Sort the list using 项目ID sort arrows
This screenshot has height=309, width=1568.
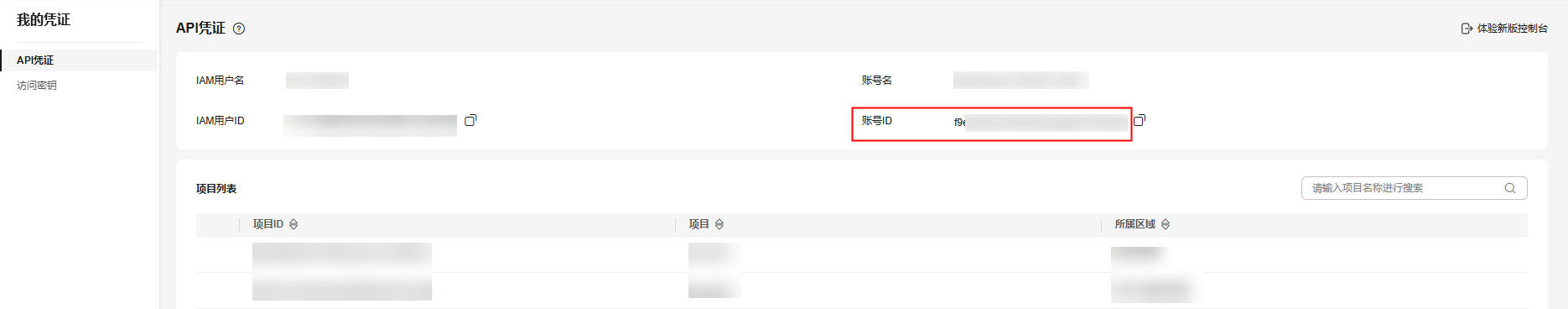point(293,224)
